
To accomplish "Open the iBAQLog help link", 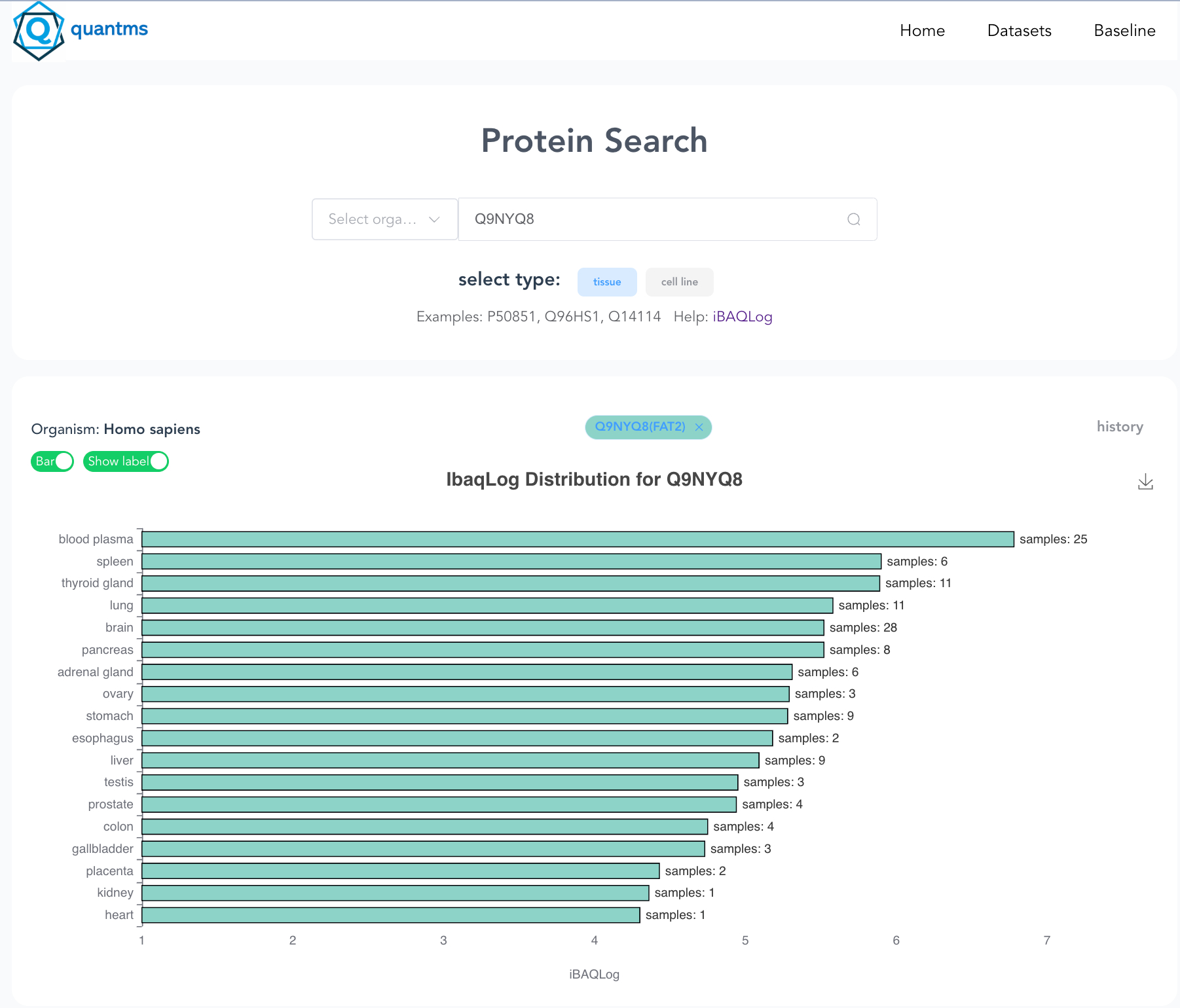I will 742,317.
